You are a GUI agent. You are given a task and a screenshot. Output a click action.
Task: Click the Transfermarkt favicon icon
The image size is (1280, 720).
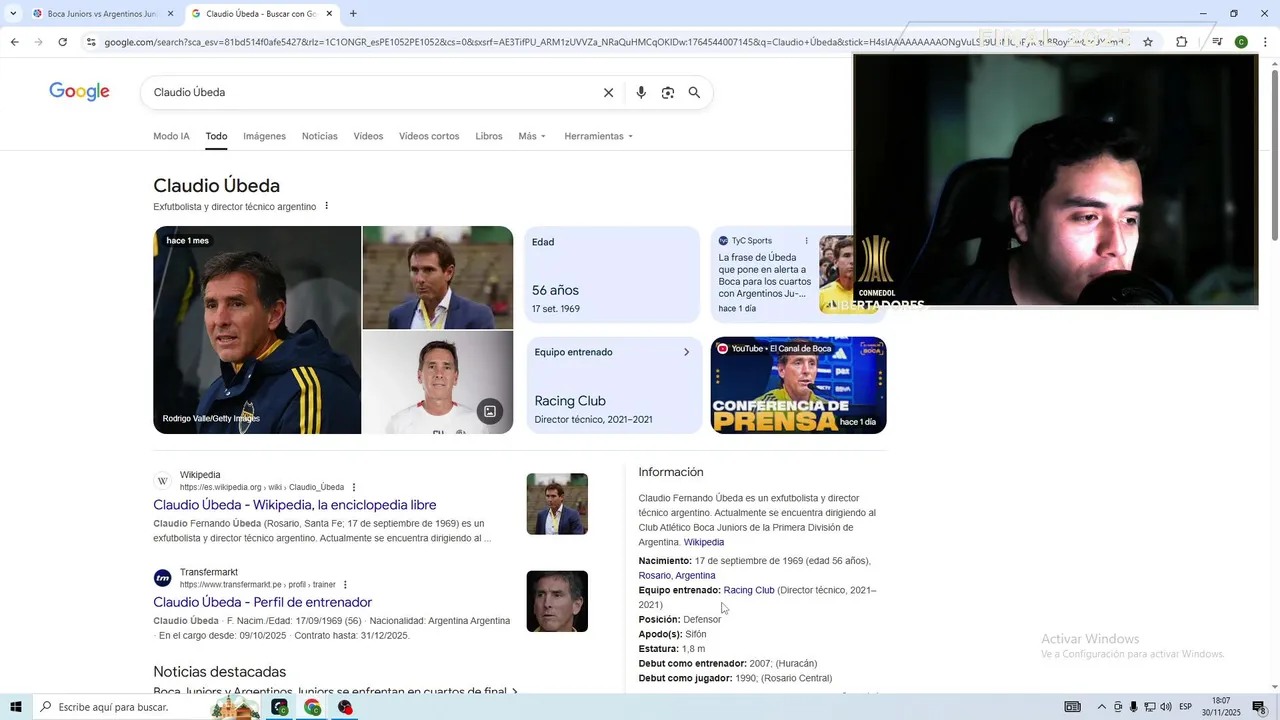(x=162, y=578)
